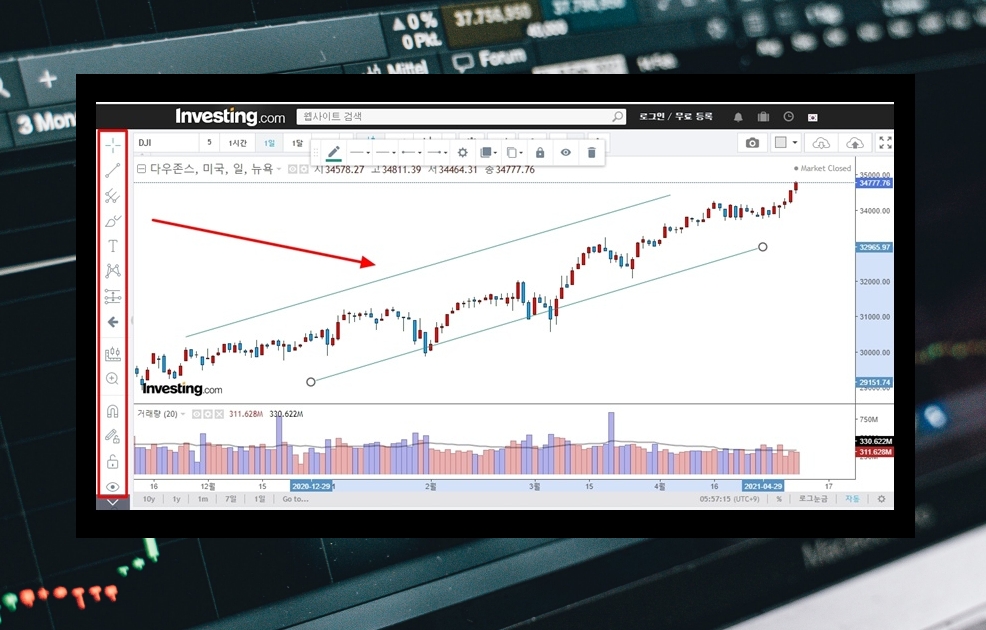986x630 pixels.
Task: Open the left line end dropdown
Action: [411, 153]
